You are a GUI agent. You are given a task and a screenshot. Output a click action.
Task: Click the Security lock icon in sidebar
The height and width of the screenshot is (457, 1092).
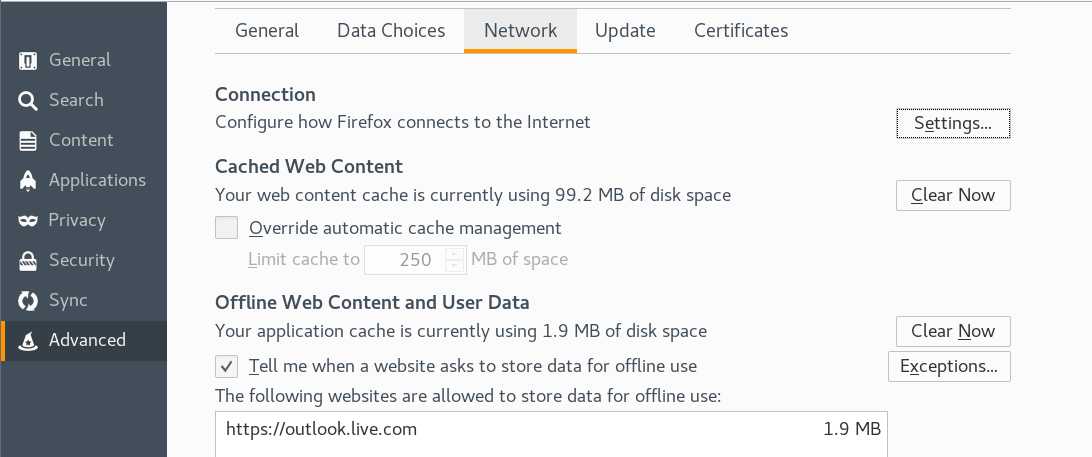click(x=28, y=260)
